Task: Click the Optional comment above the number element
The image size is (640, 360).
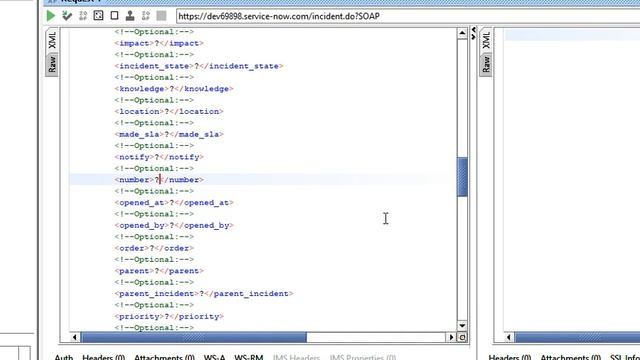Action: pyautogui.click(x=154, y=169)
